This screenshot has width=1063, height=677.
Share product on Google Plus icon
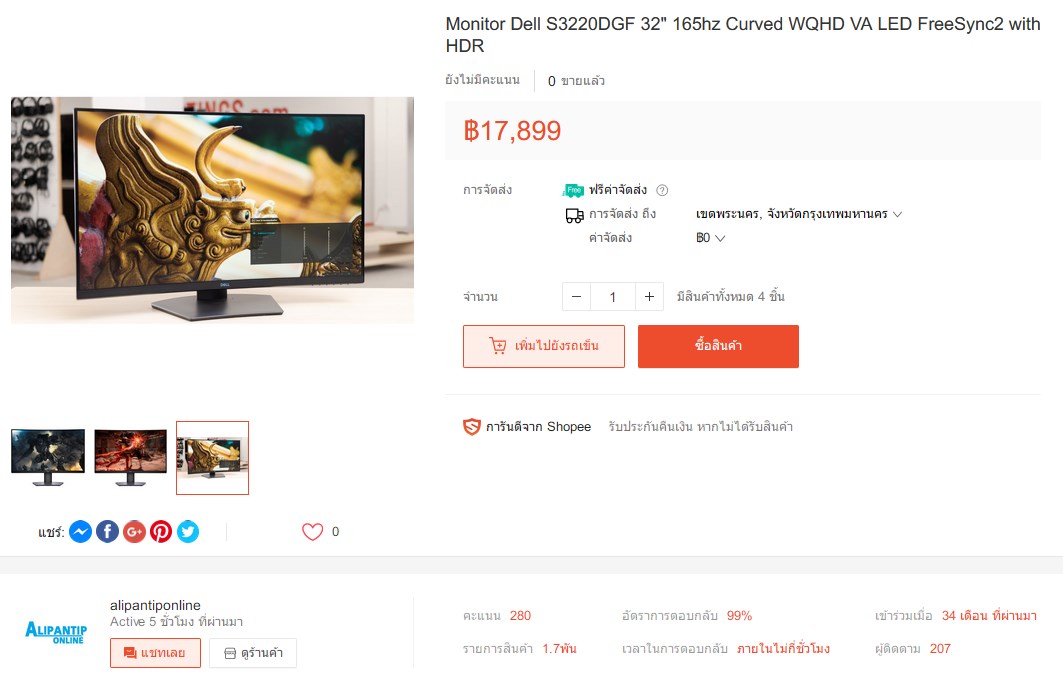134,532
